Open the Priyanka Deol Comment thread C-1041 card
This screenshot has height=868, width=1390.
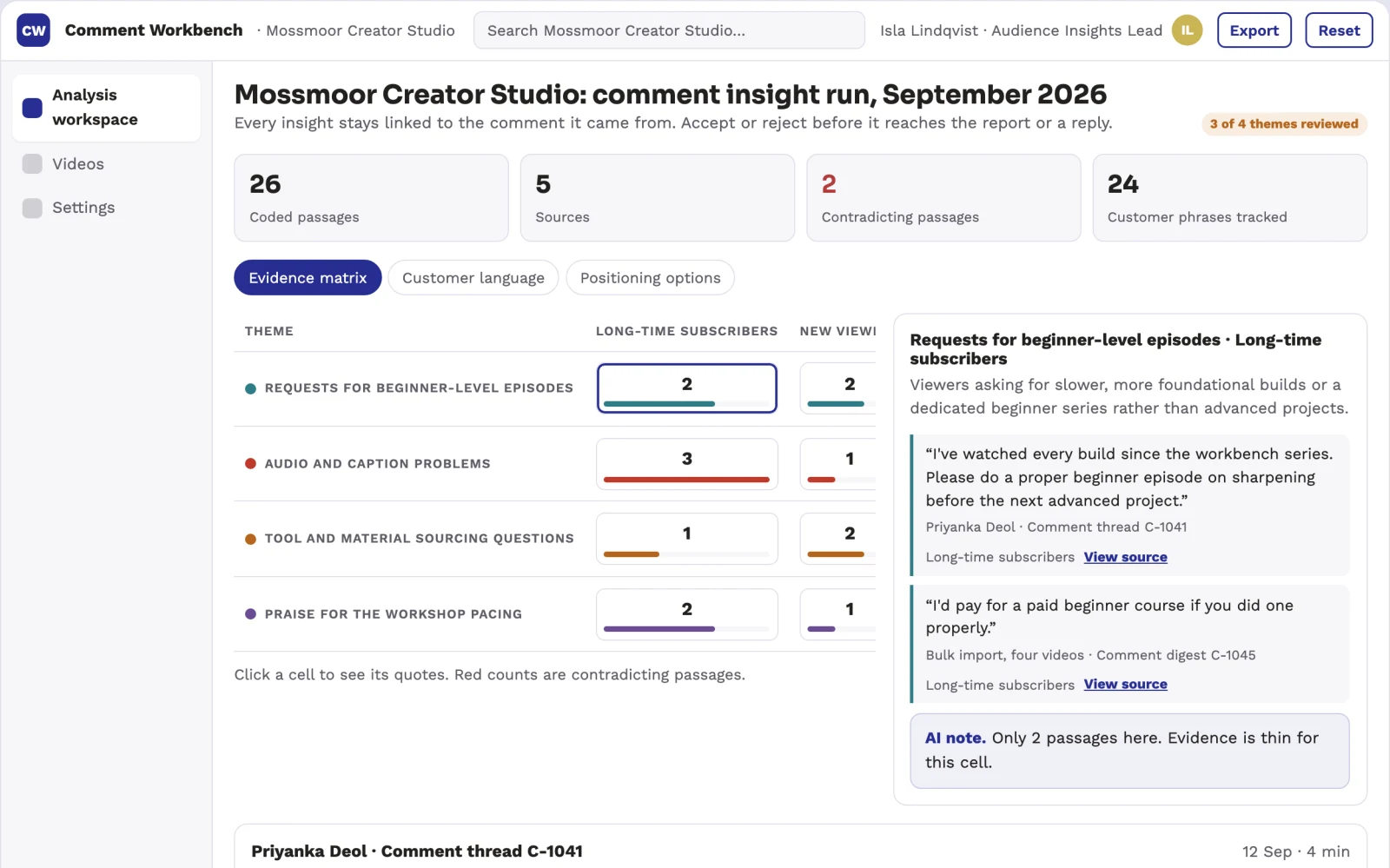(x=800, y=847)
